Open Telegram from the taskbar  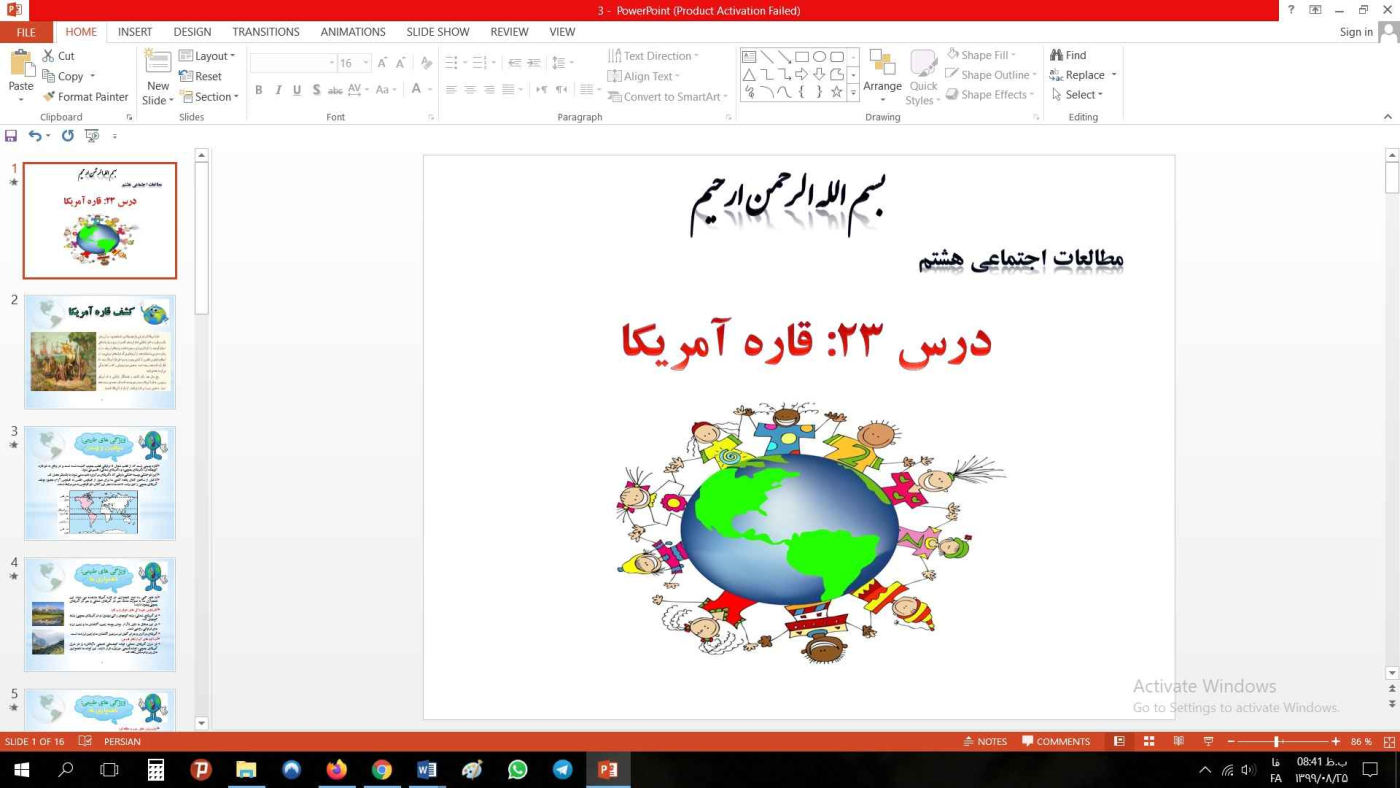coord(563,770)
